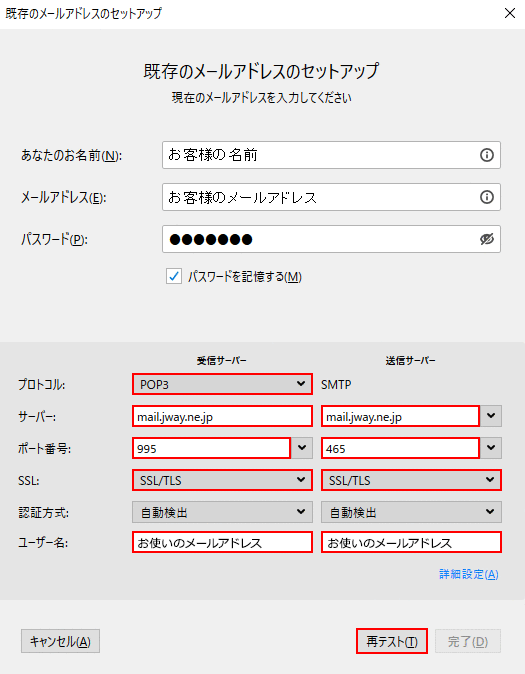
Task: Click incoming ユーザー名 input field
Action: pyautogui.click(x=222, y=542)
